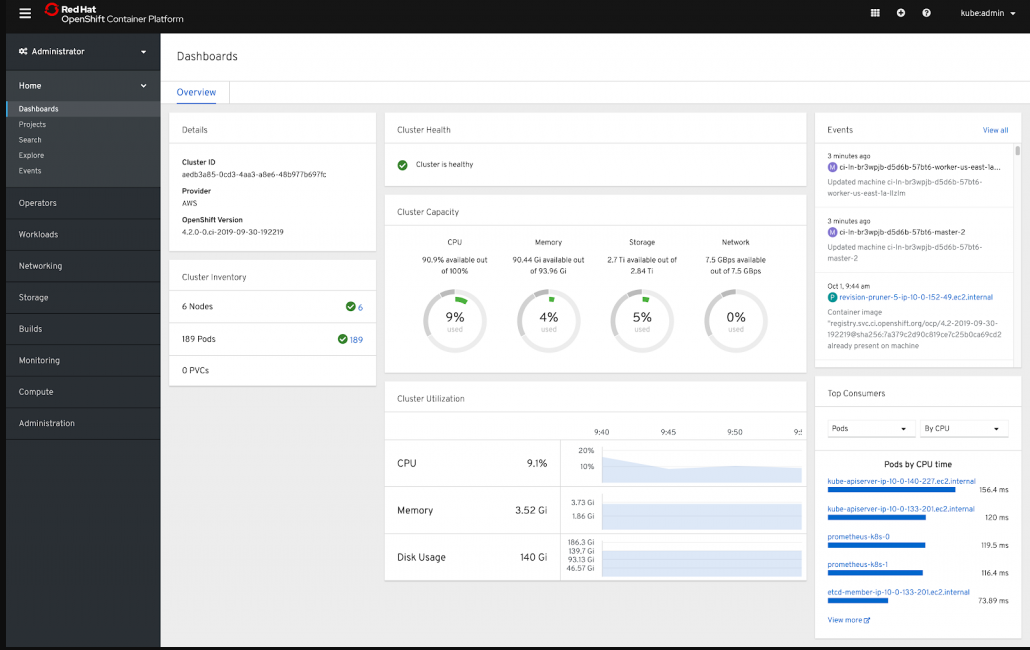Screen dimensions: 1030x650
Task: Toggle the hamburger navigation menu
Action: (x=25, y=13)
